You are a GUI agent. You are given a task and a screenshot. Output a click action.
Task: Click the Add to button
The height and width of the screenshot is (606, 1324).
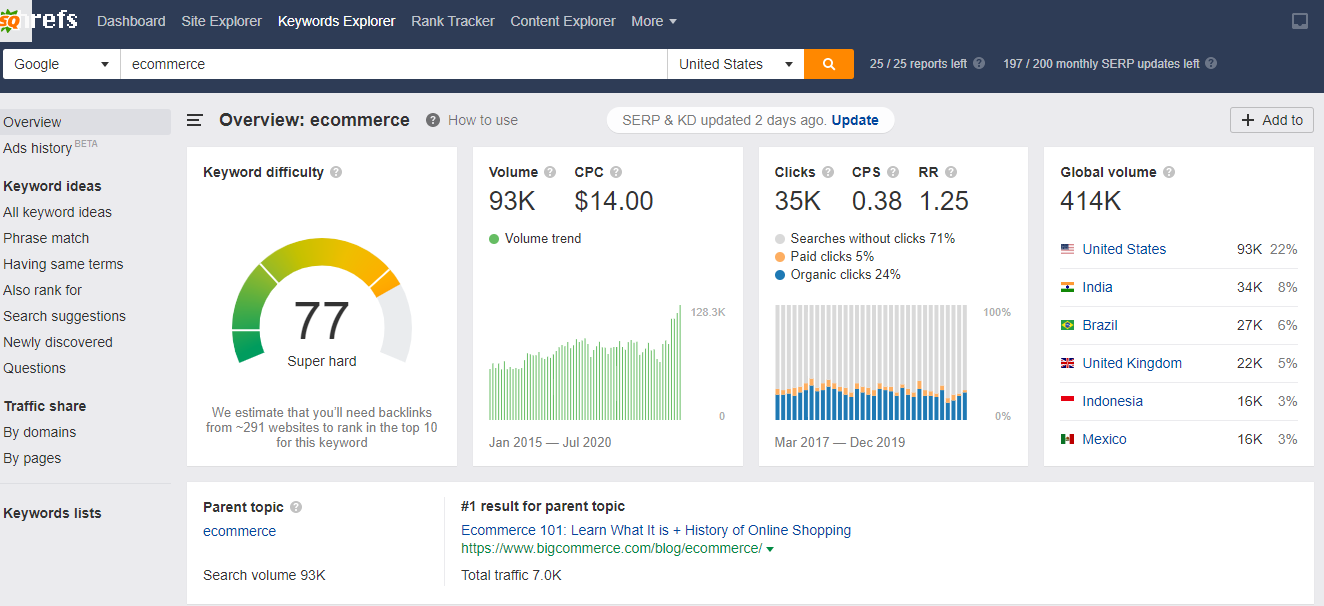1271,119
